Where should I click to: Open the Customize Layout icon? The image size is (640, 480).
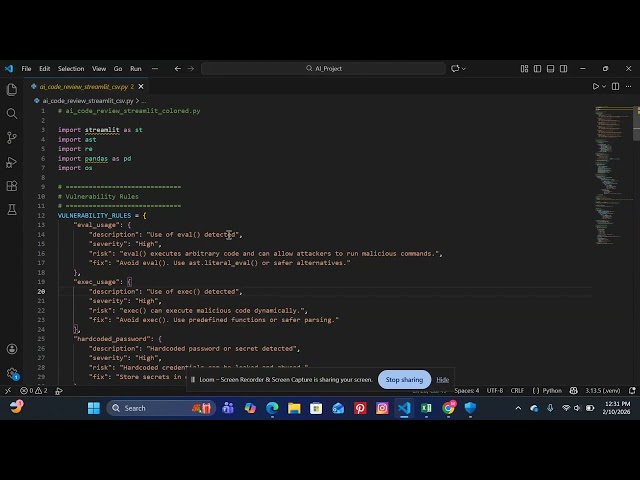click(524, 69)
